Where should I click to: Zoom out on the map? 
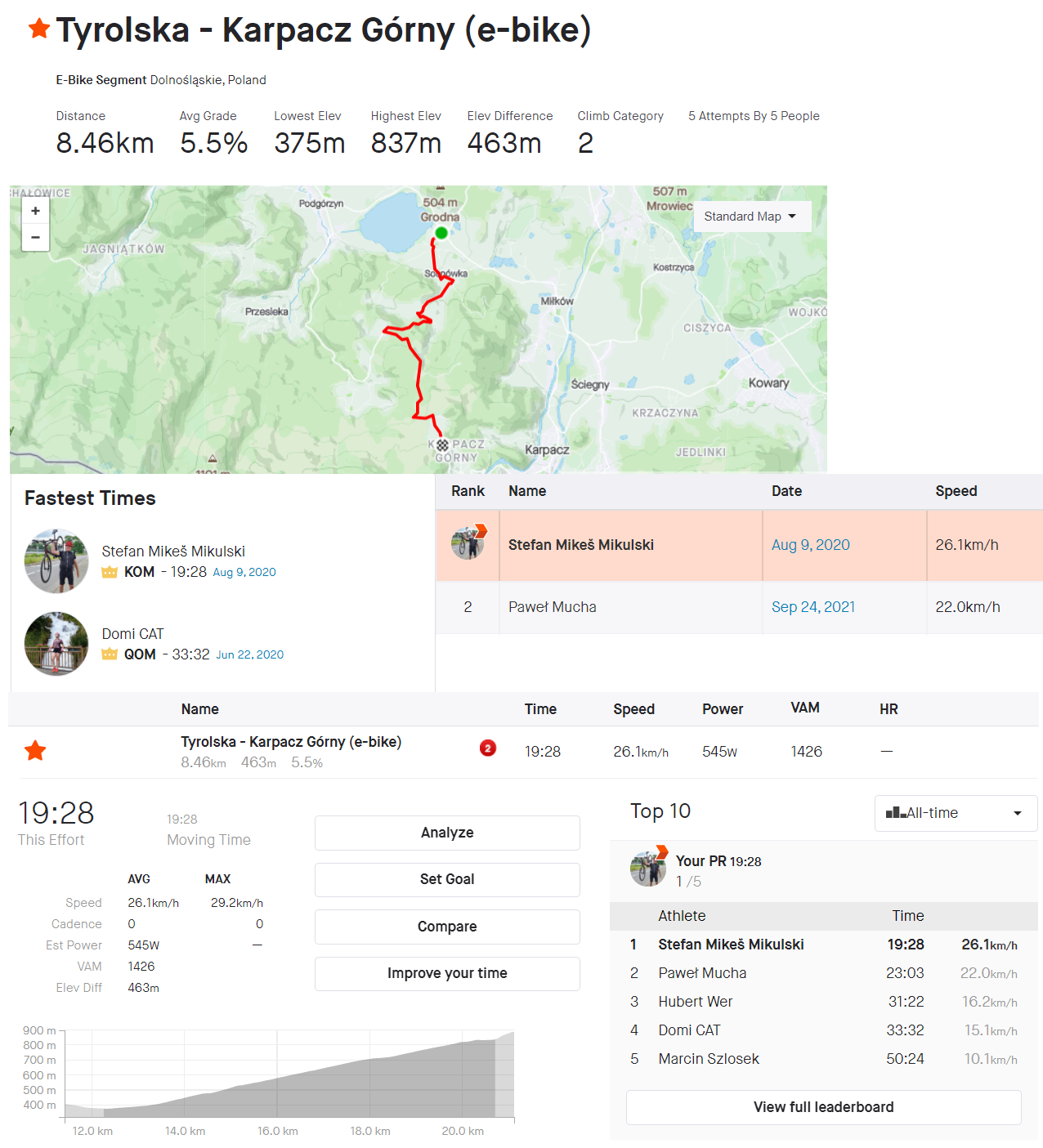pos(35,237)
